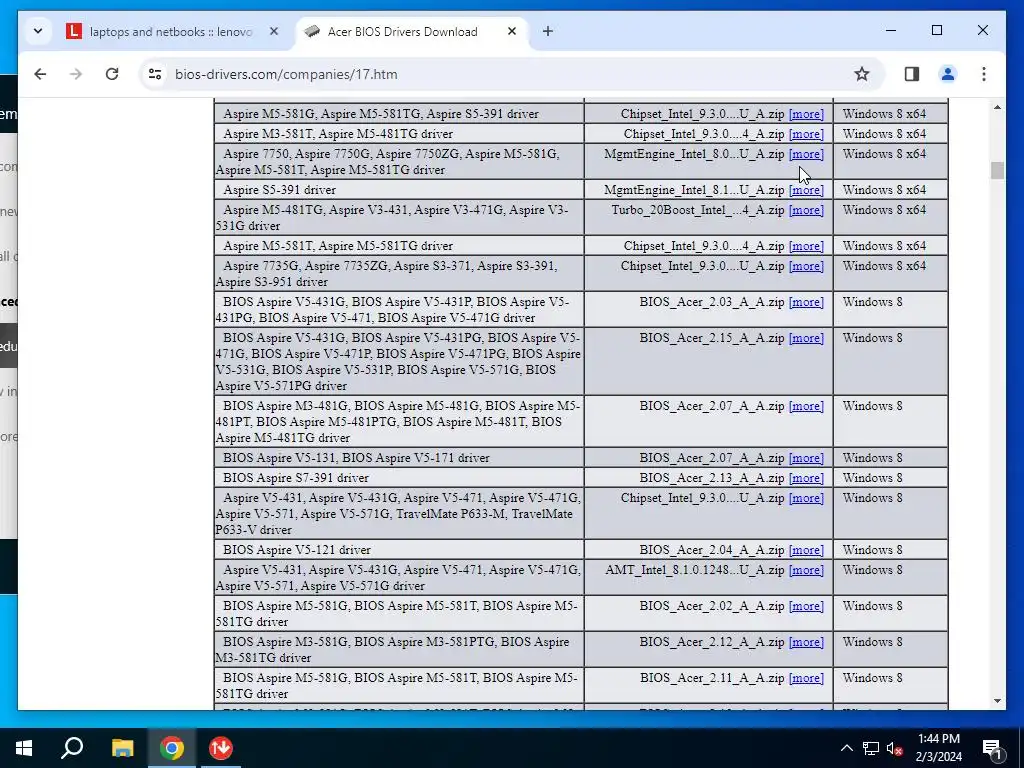Close the laptops and netbooks lenovo tab
This screenshot has width=1024, height=768.
274,31
